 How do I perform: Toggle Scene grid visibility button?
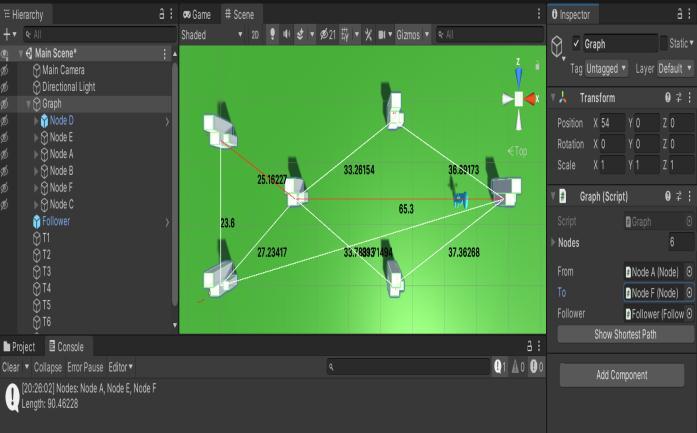345,35
